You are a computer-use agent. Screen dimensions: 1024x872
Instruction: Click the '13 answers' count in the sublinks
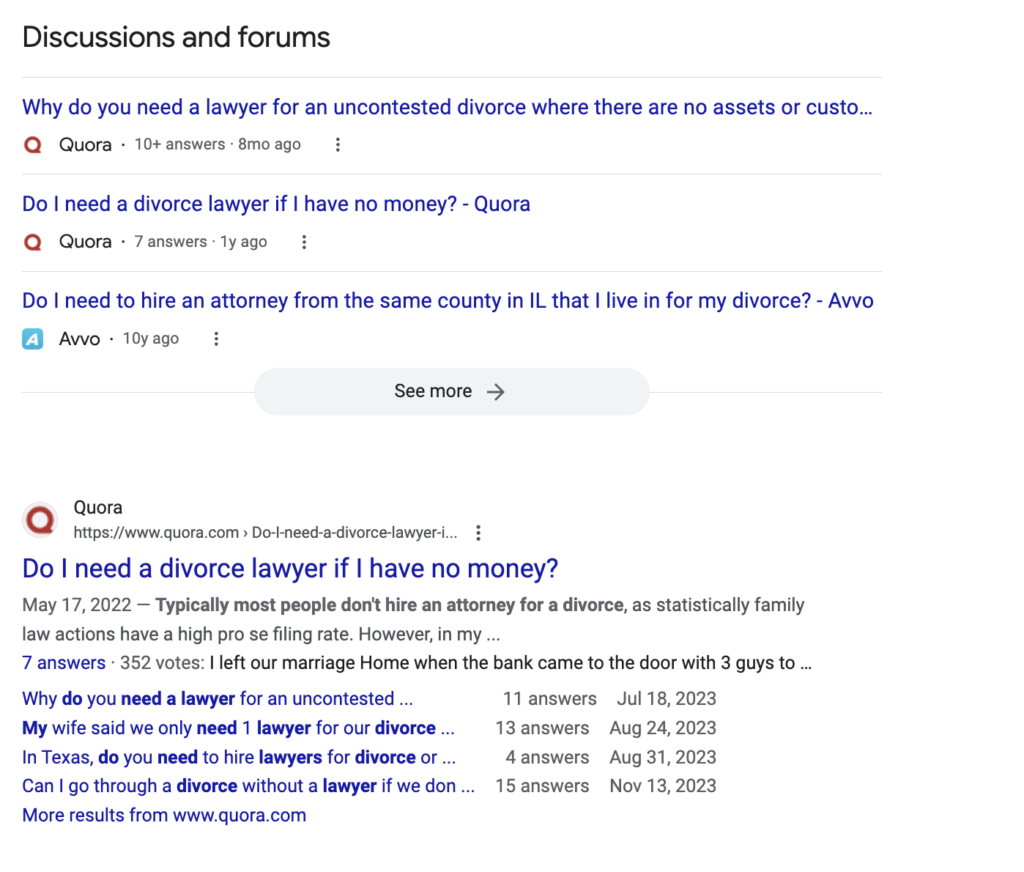tap(542, 728)
